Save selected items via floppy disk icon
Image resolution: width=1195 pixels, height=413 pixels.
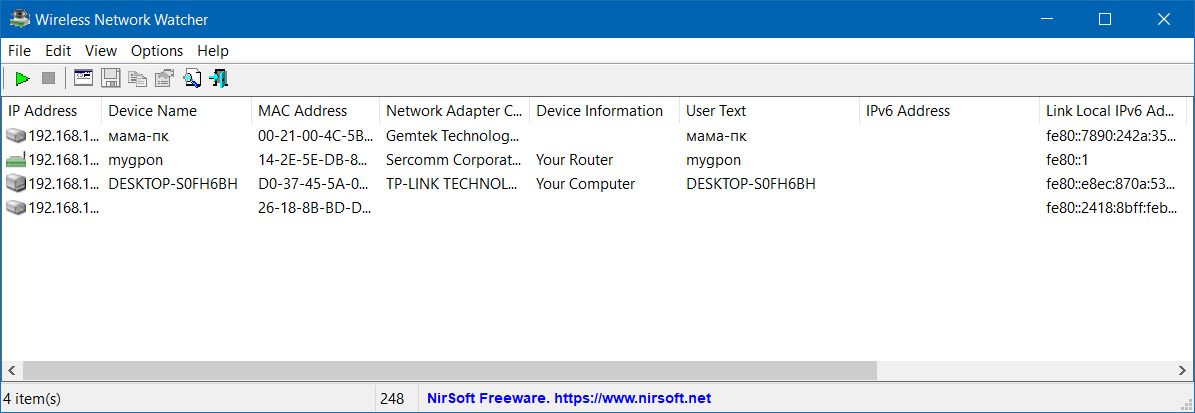(111, 78)
